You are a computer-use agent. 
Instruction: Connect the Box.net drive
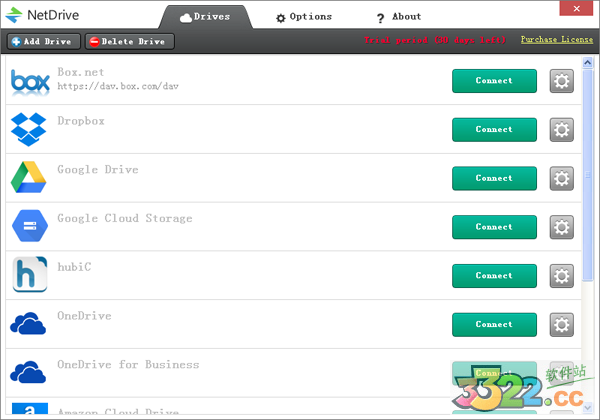point(494,81)
